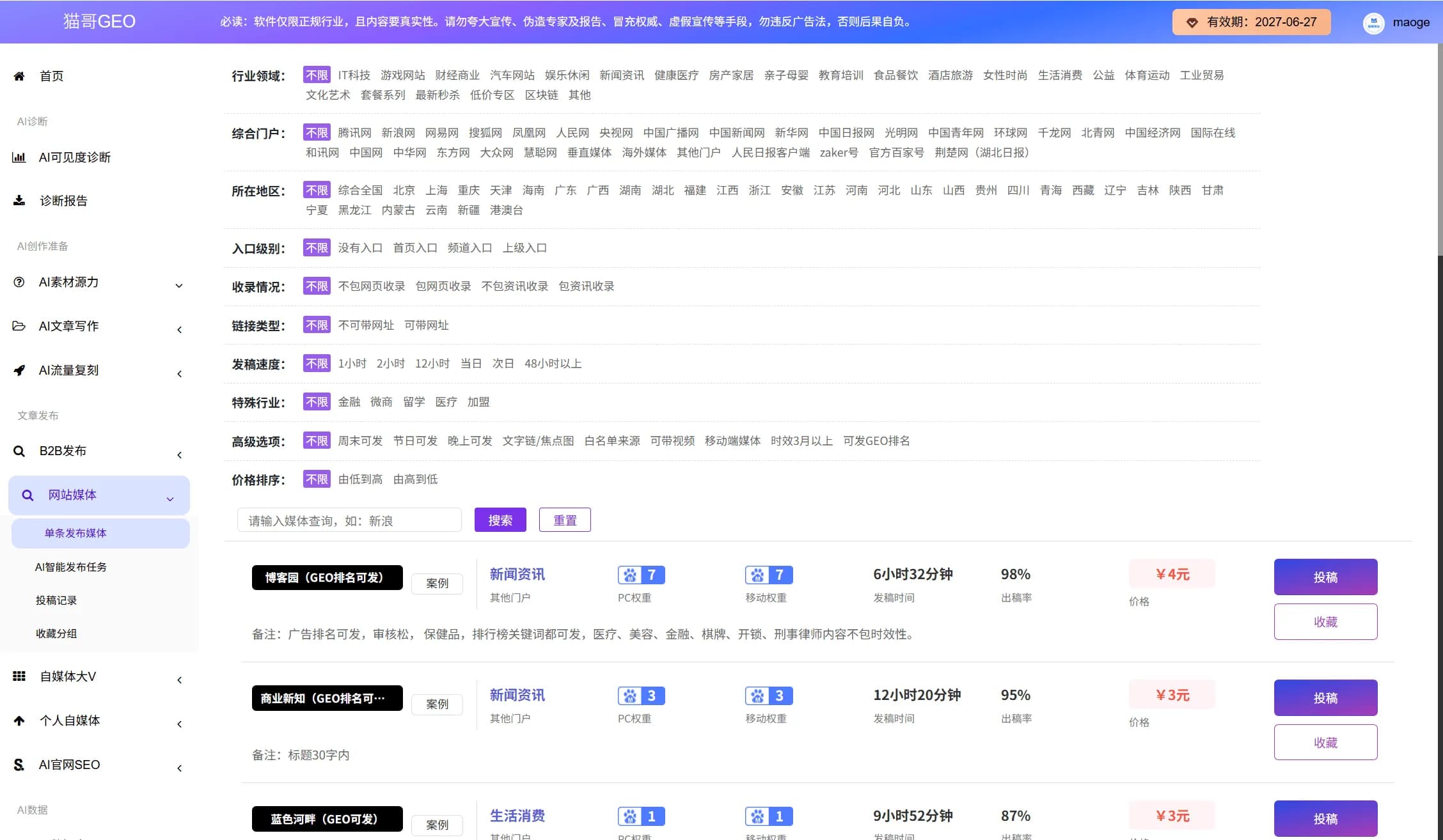Expand the 个人自媒体 chevron

click(179, 724)
